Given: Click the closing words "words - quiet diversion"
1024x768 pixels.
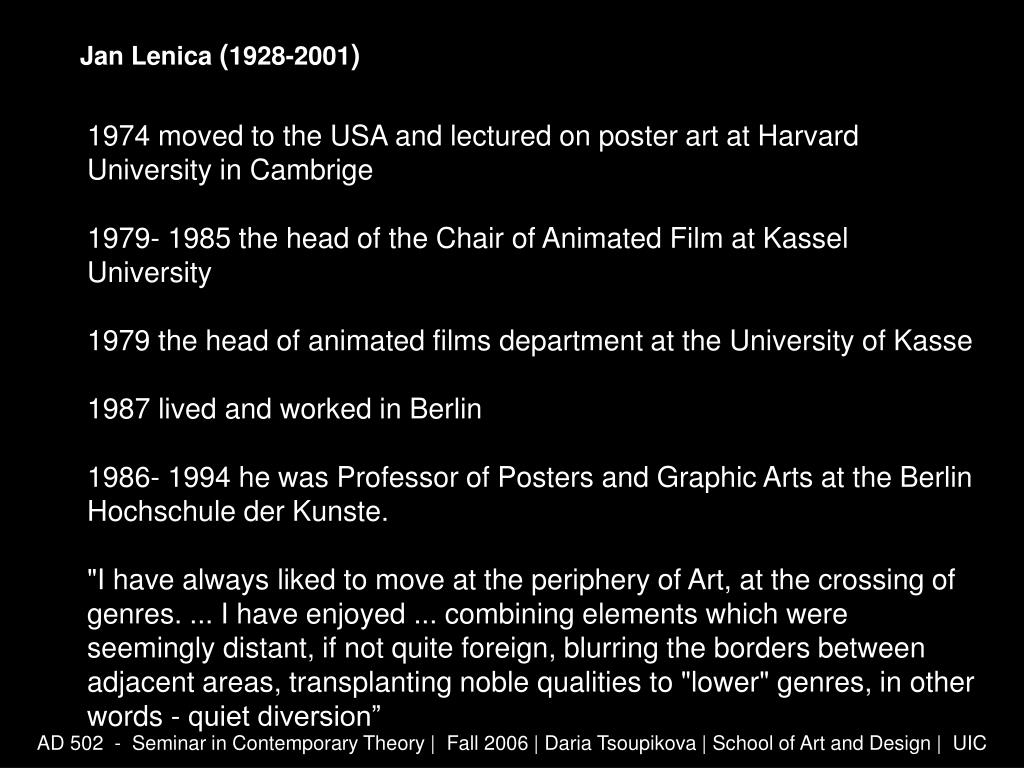Looking at the screenshot, I should pyautogui.click(x=234, y=716).
